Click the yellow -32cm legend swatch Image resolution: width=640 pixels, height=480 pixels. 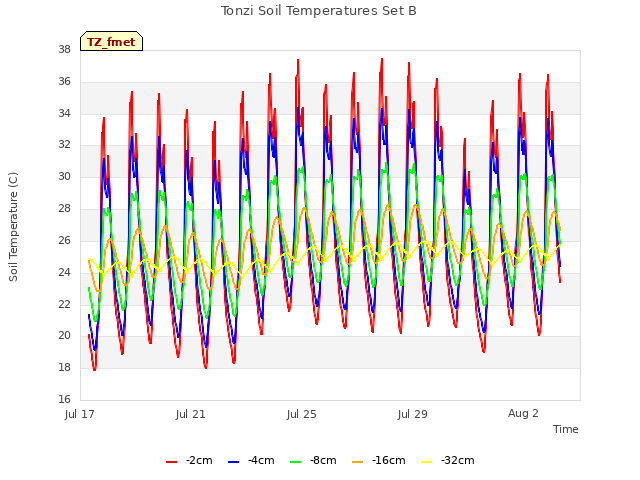pos(427,462)
